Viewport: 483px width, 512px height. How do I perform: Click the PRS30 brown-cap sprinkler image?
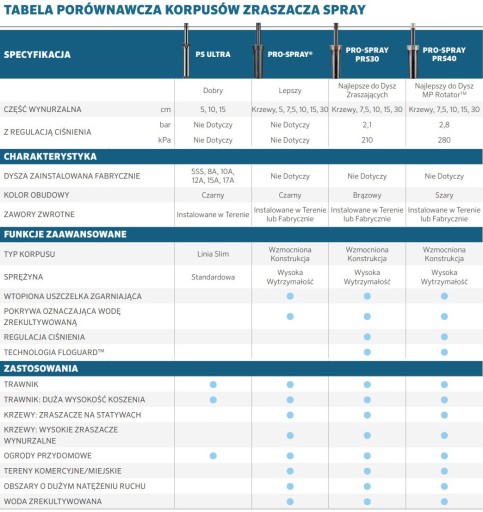point(336,51)
